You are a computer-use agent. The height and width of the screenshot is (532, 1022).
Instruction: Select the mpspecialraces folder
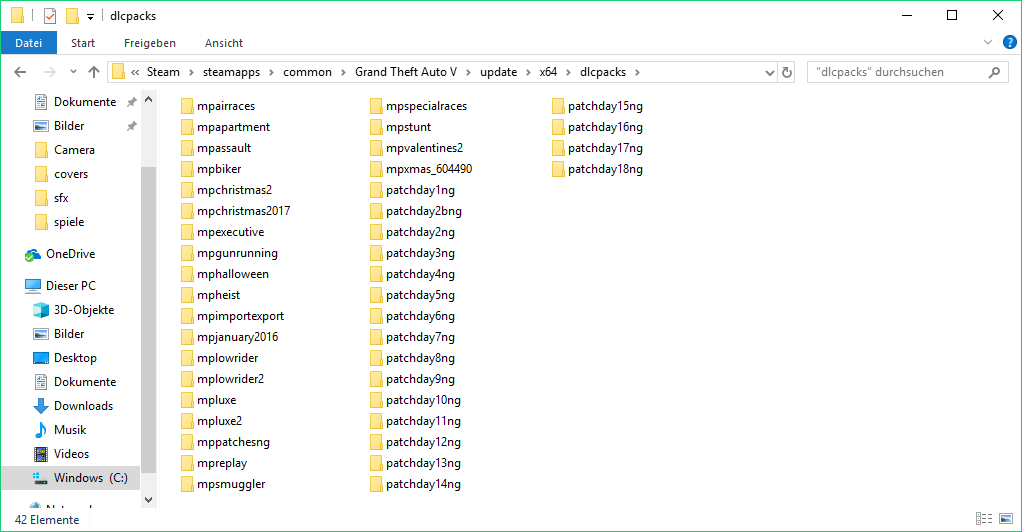tap(426, 106)
